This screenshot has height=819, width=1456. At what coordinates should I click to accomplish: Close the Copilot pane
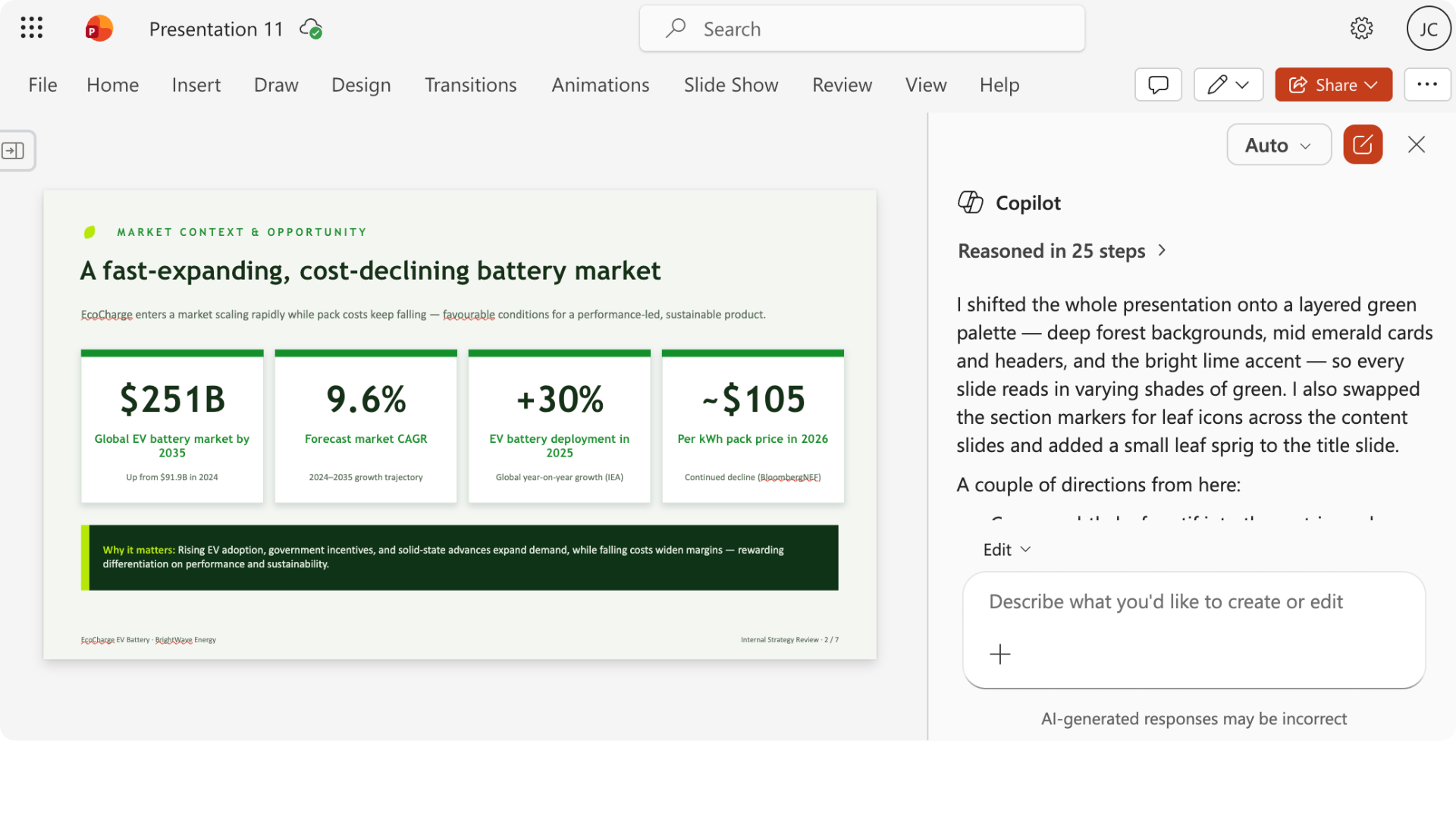[x=1417, y=144]
